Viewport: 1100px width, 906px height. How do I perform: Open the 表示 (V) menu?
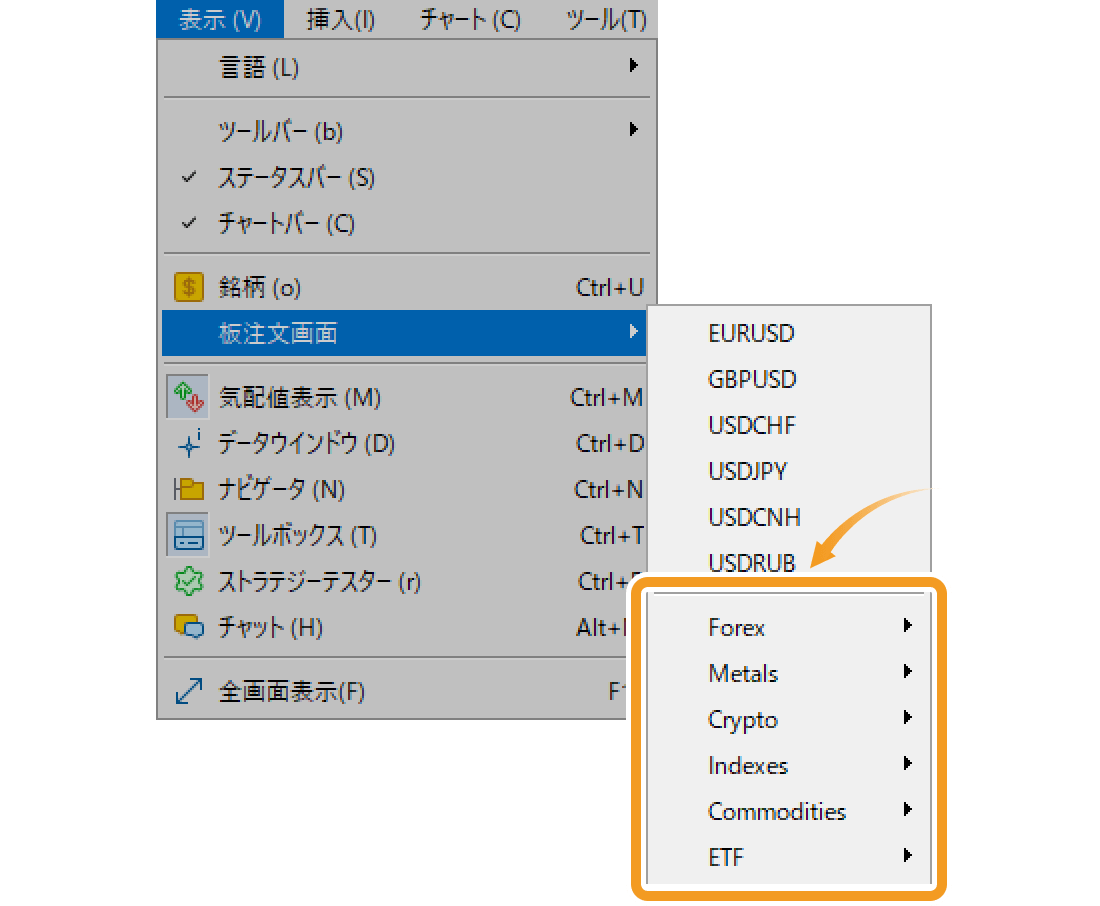[220, 19]
